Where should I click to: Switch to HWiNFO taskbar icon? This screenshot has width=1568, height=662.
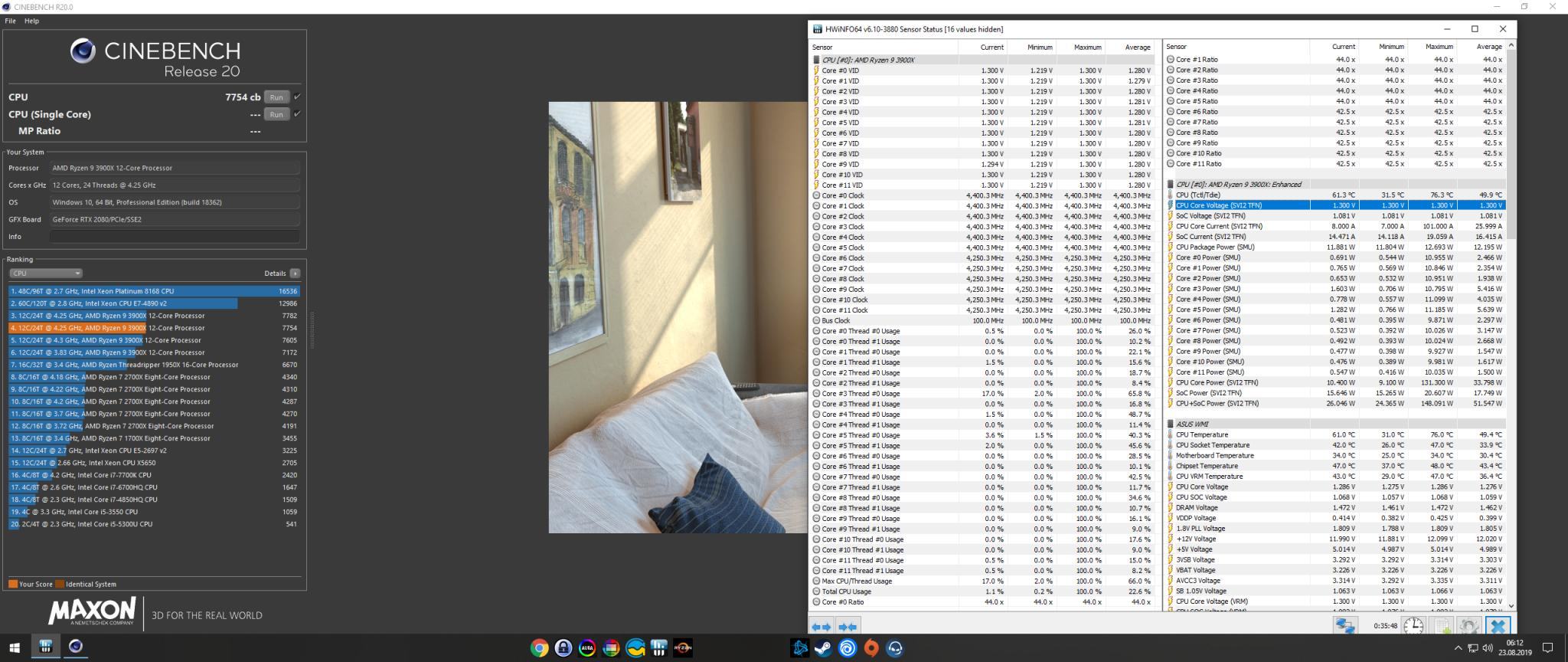coord(45,647)
